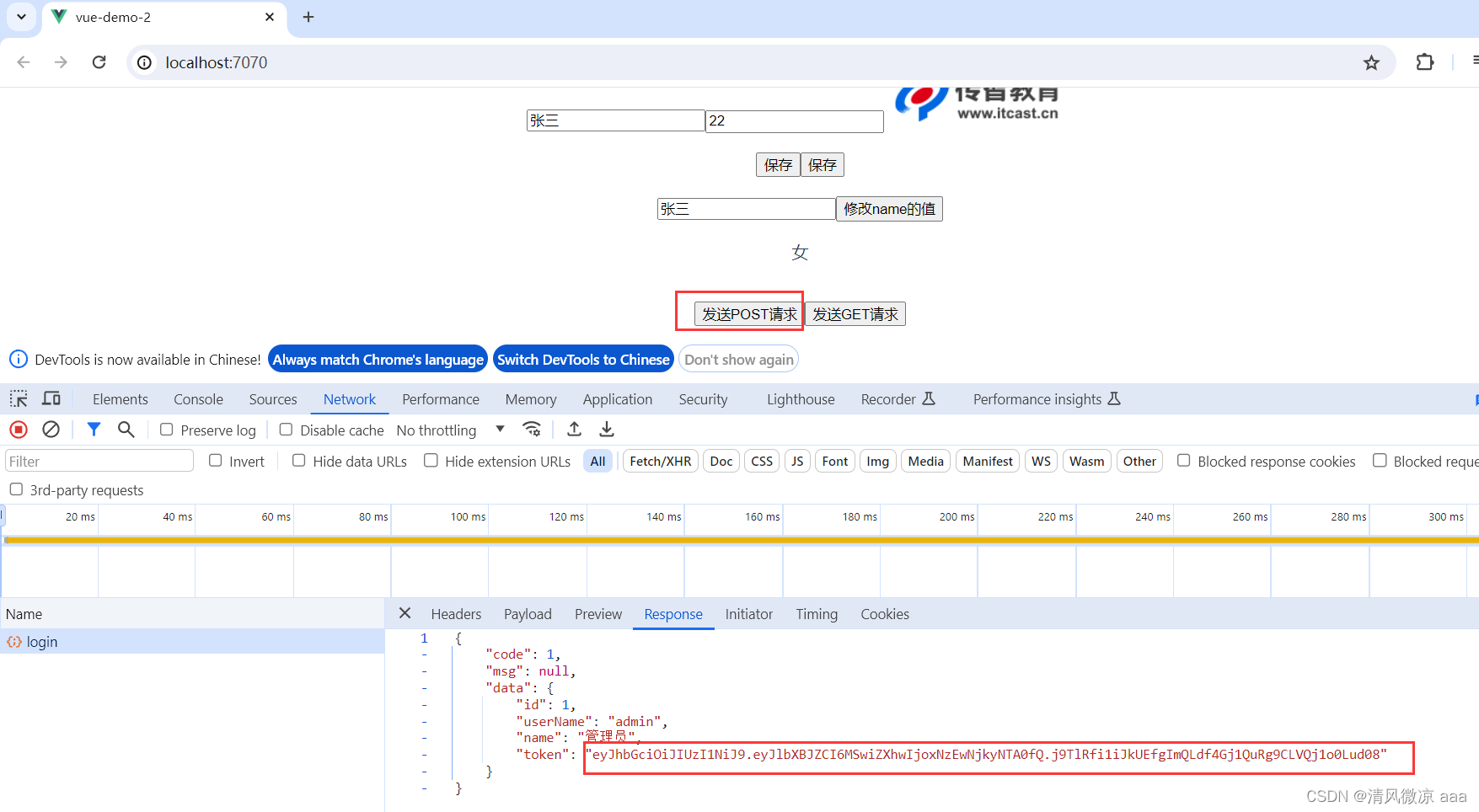This screenshot has width=1479, height=812.
Task: Open network conditions wifi icon
Action: (x=532, y=429)
